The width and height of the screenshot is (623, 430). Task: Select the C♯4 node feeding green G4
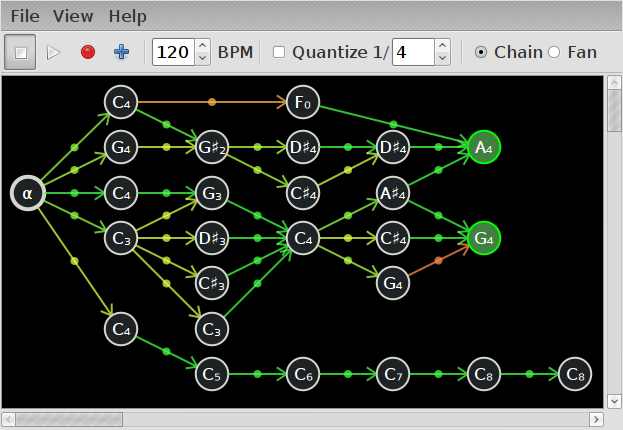click(393, 238)
